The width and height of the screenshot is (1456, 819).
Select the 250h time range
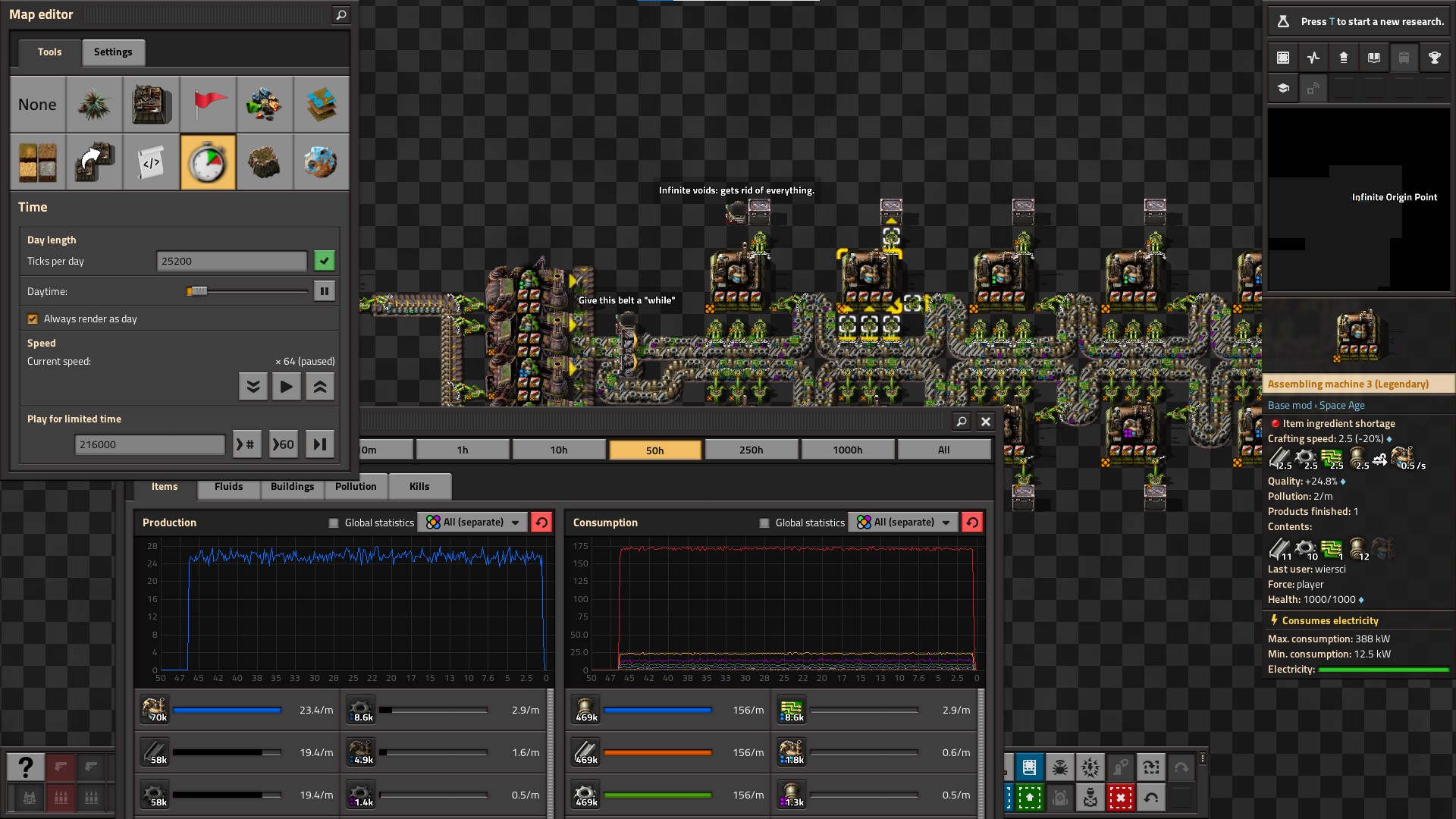752,450
